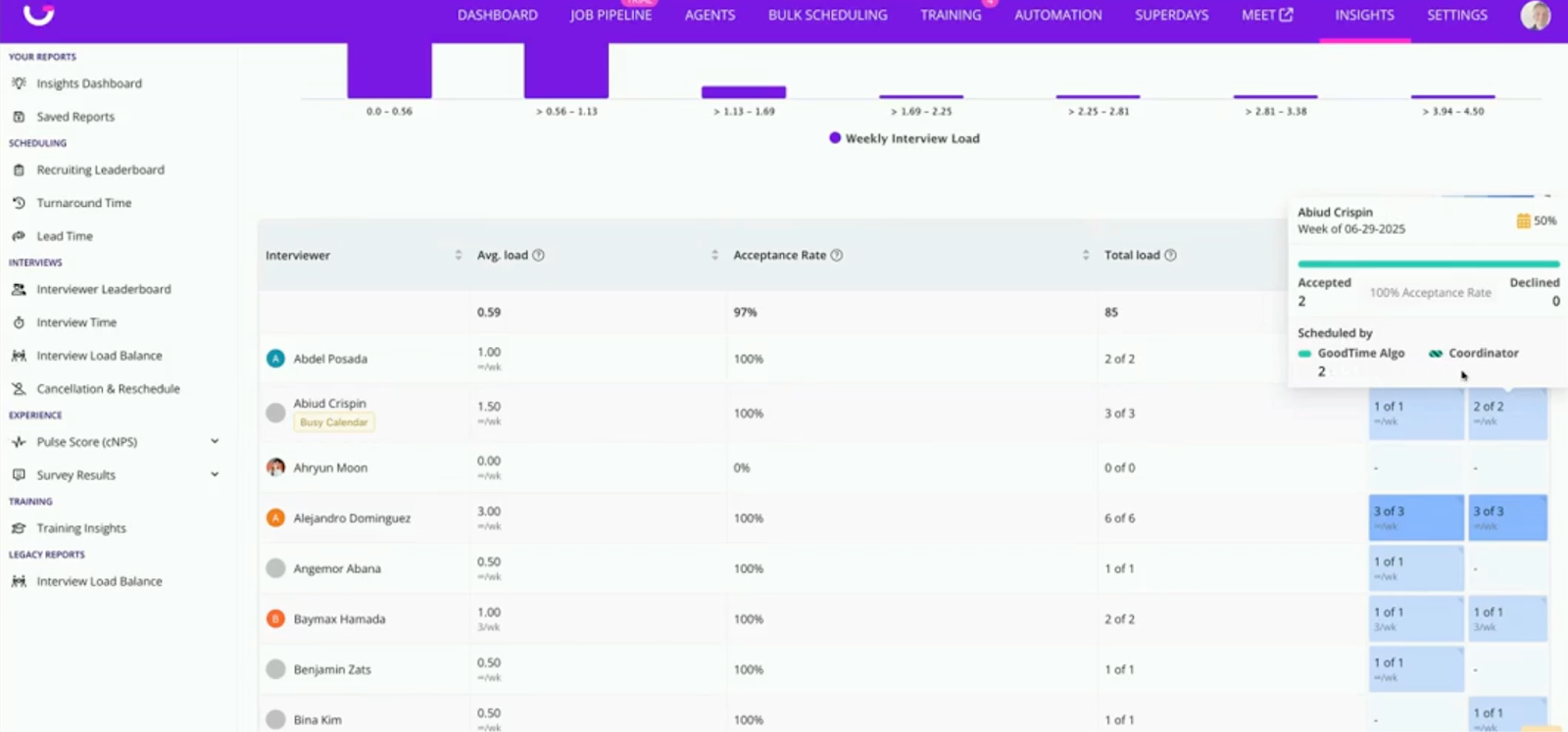Expand the Pulse Score (cNPS) section
The height and width of the screenshot is (732, 1568).
click(x=215, y=442)
